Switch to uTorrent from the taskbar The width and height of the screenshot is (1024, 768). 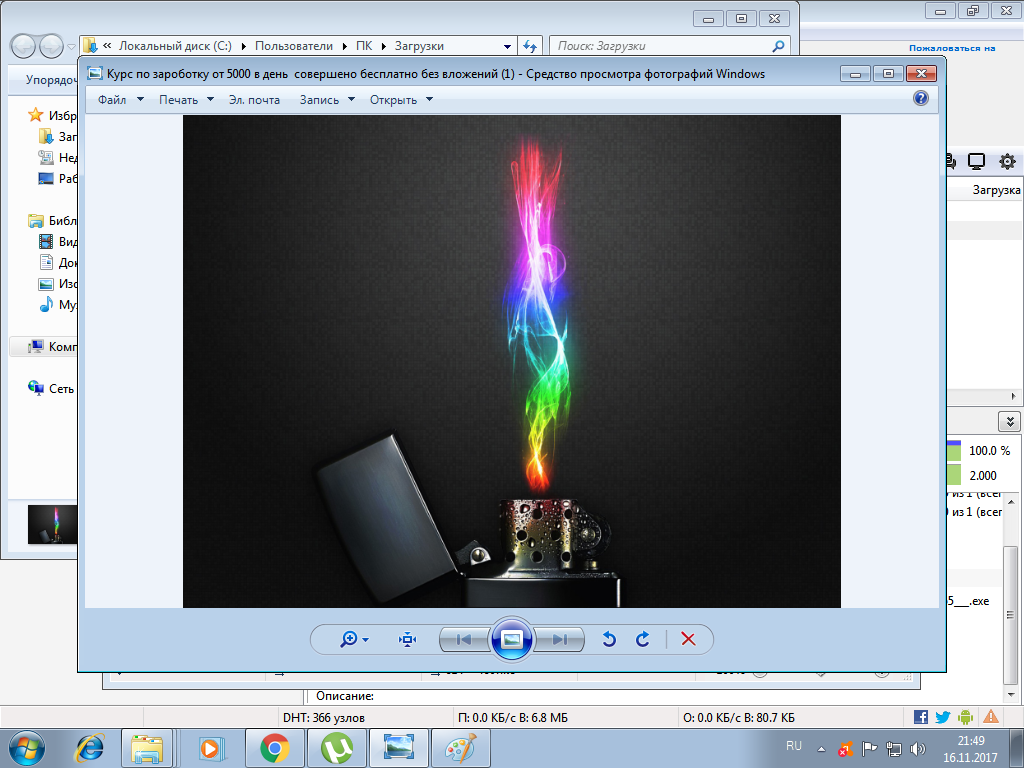tap(337, 747)
